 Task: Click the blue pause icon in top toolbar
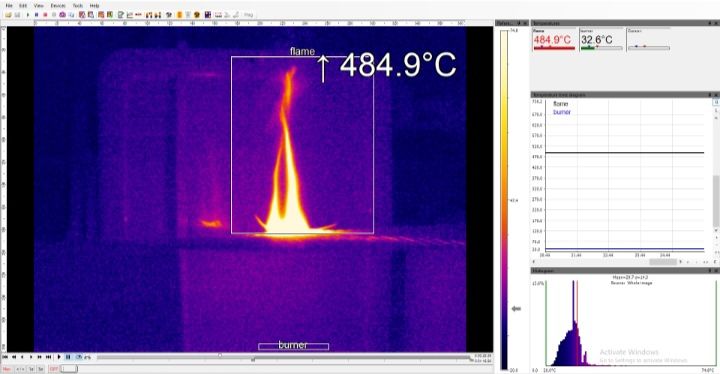36,15
